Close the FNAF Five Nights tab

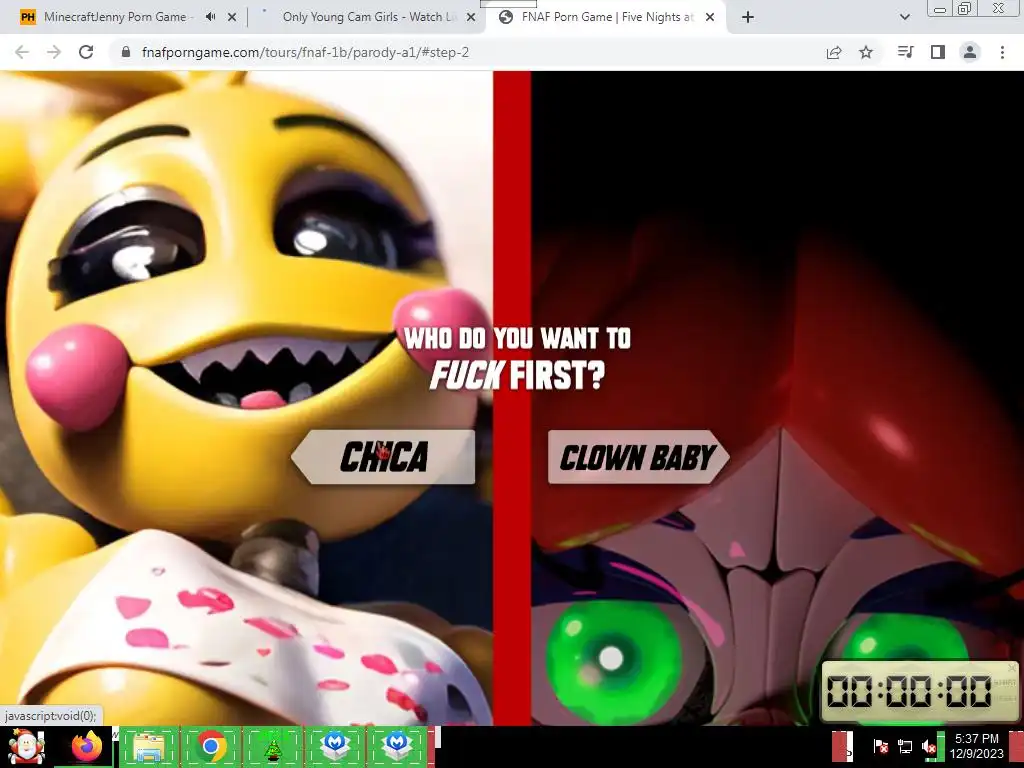point(711,18)
